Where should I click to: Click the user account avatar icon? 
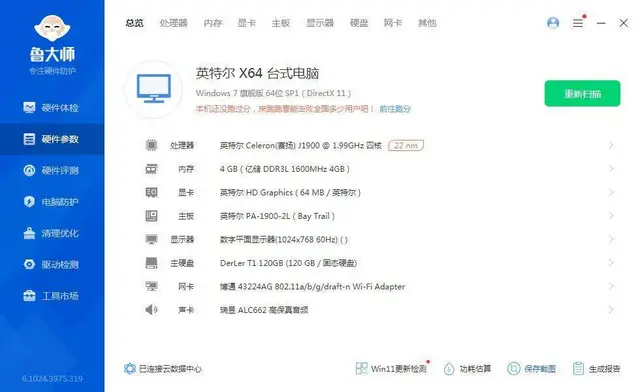coord(553,23)
